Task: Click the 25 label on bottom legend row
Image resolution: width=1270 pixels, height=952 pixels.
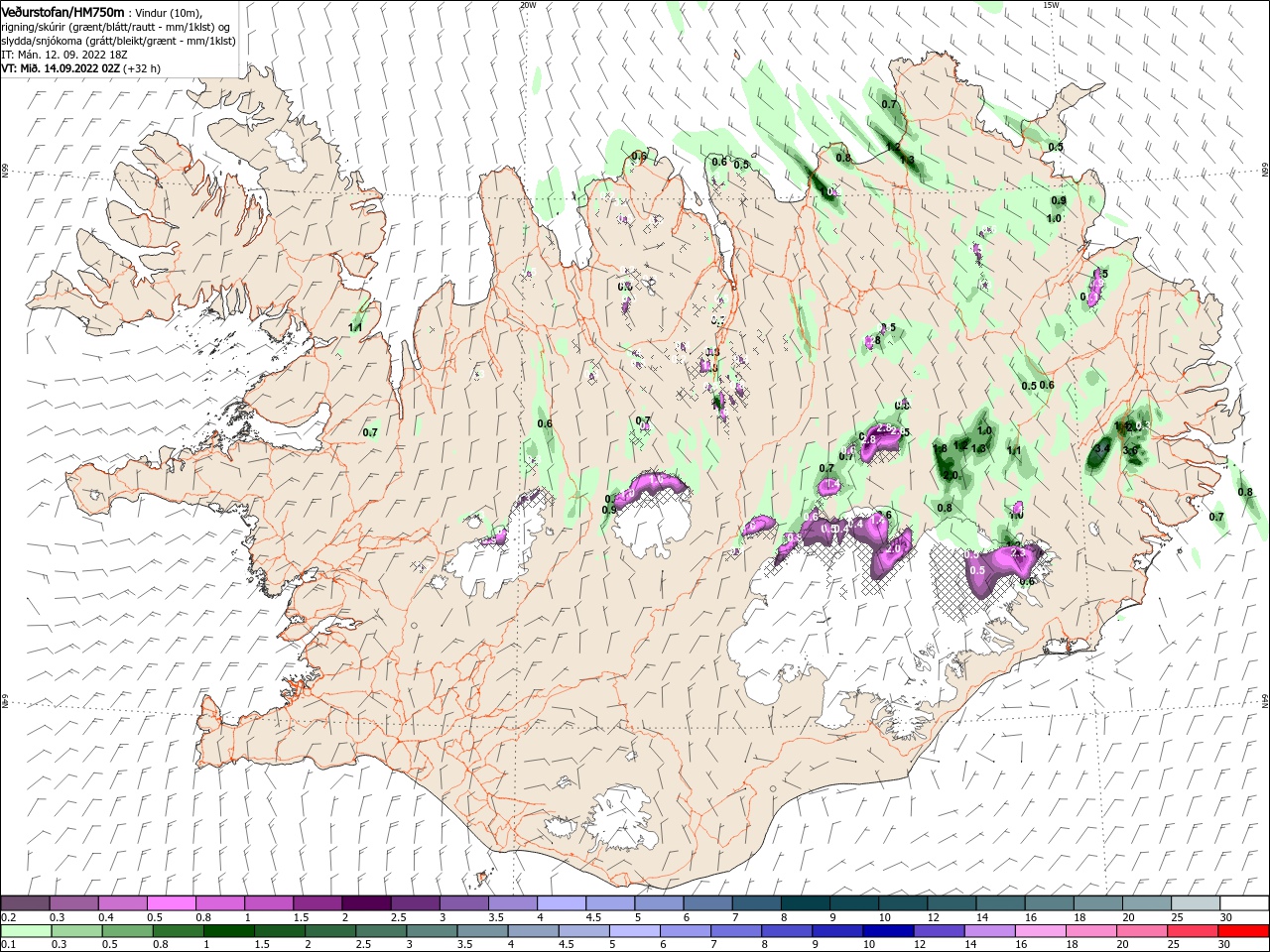Action: coord(1173,945)
